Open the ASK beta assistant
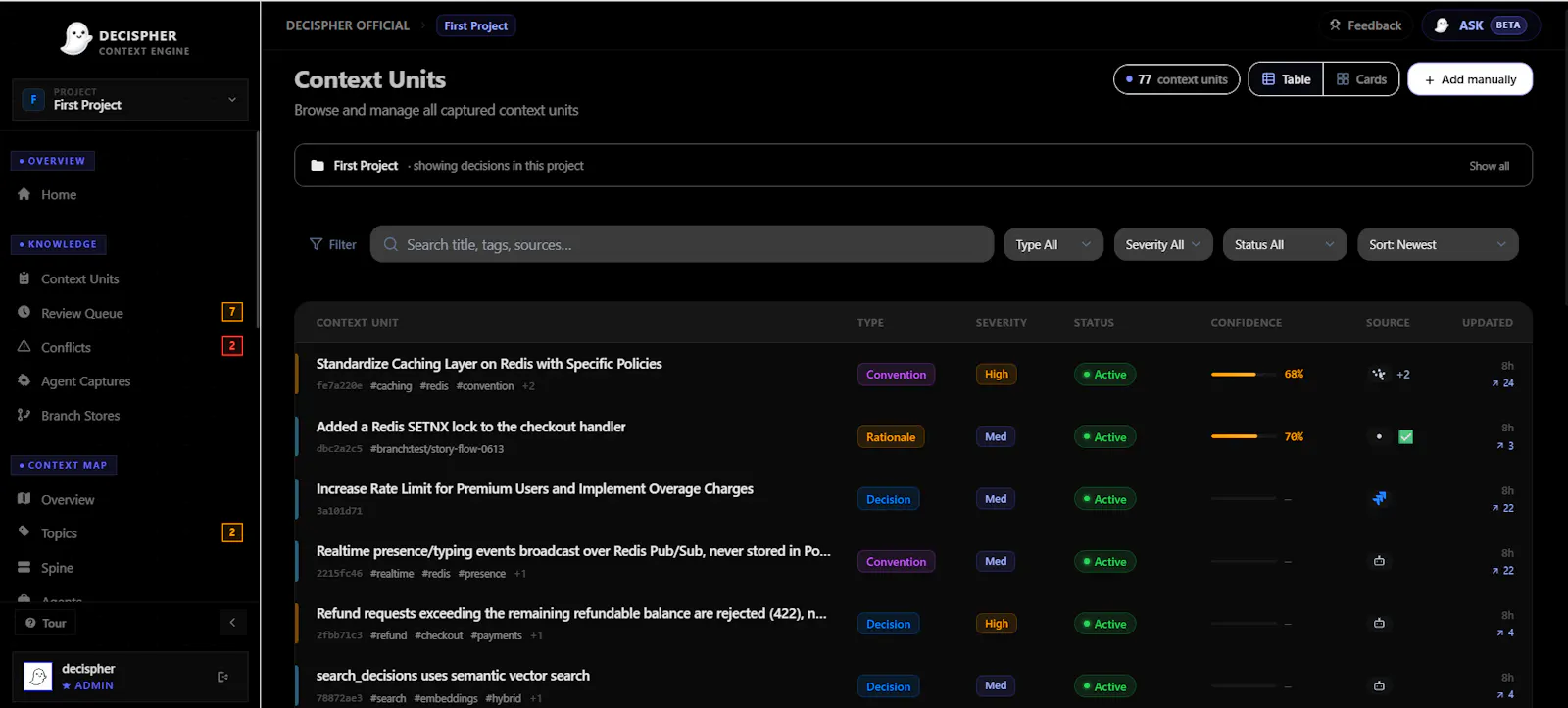This screenshot has height=708, width=1568. 1481,25
